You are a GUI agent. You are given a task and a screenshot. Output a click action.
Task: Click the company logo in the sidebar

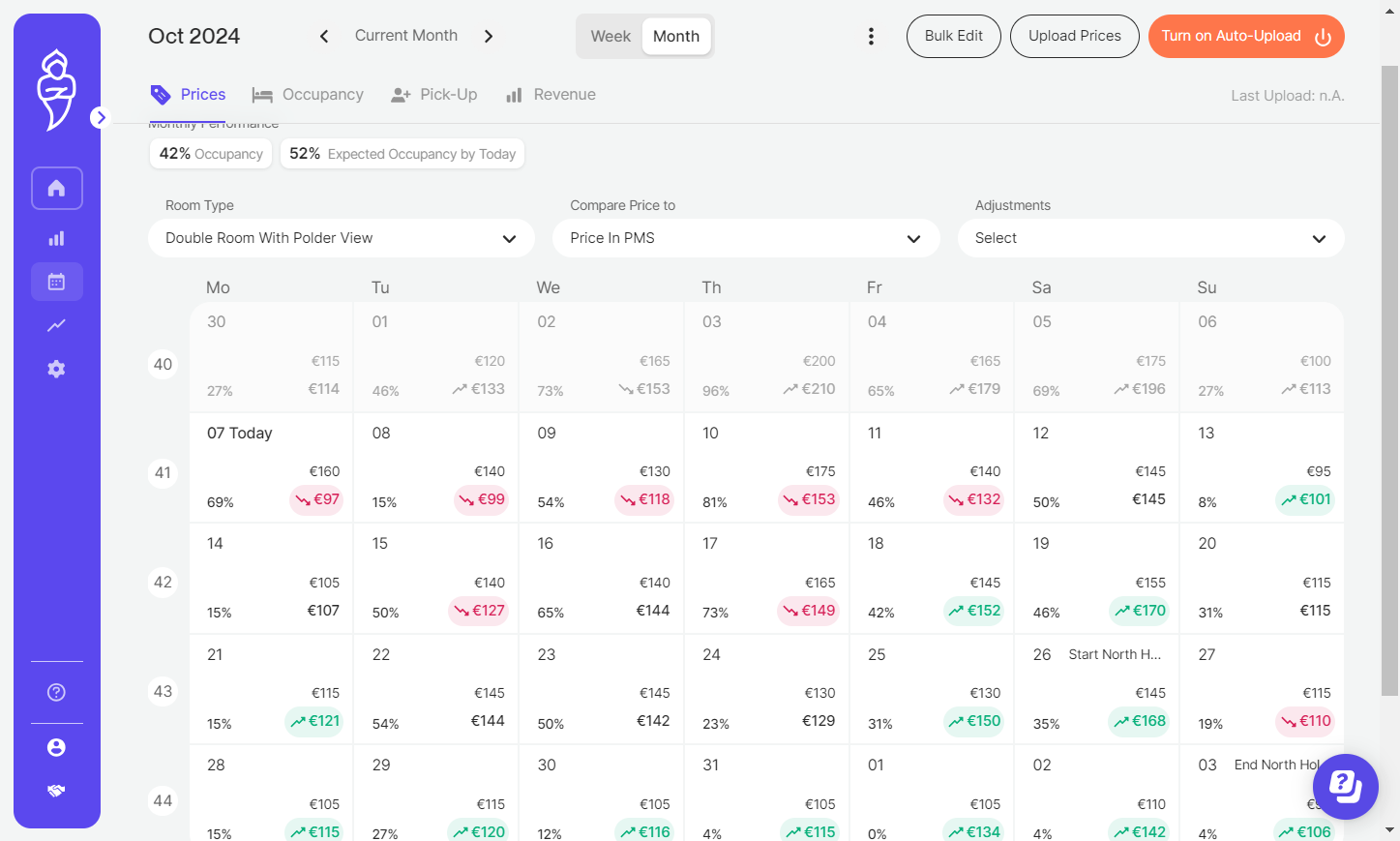(56, 90)
